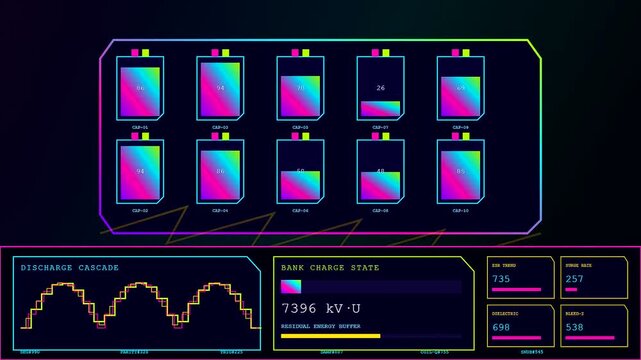Select the CAP-07 capacitor cell at 26
641x360 pixels.
[381, 88]
